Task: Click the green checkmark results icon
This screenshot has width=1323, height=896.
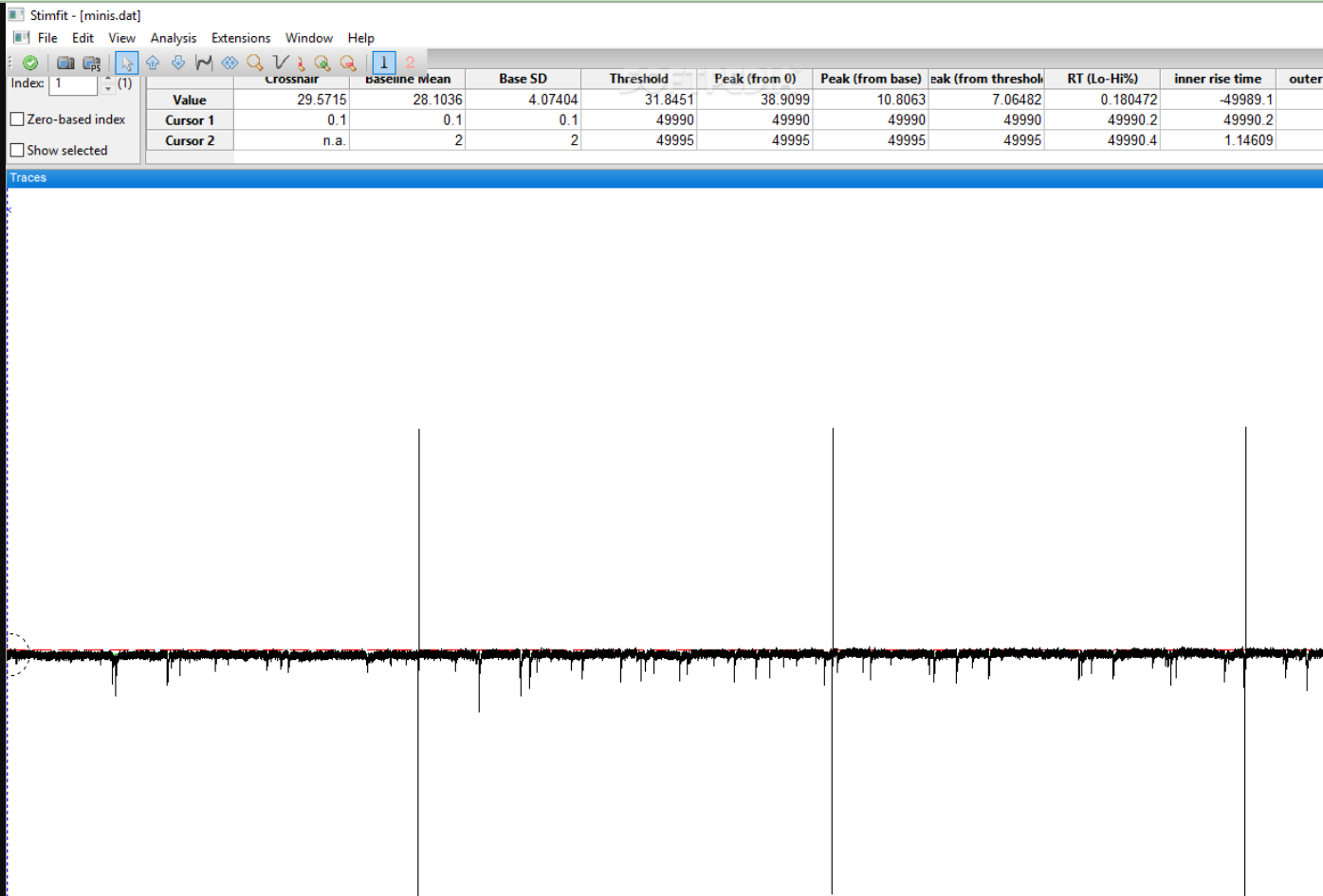Action: pyautogui.click(x=28, y=63)
